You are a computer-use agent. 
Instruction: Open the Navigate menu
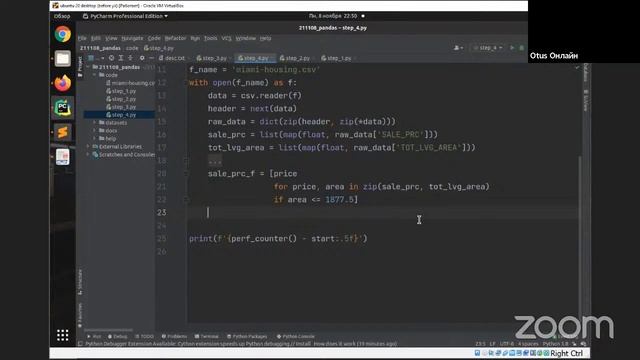(132, 38)
